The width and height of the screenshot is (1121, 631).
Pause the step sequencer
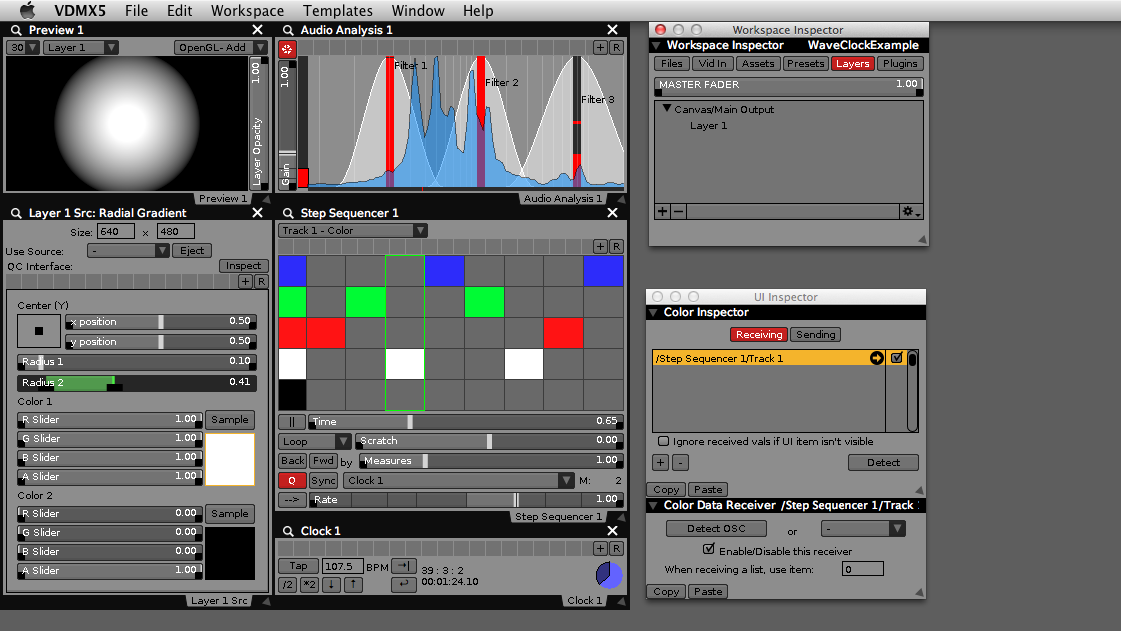pyautogui.click(x=292, y=422)
